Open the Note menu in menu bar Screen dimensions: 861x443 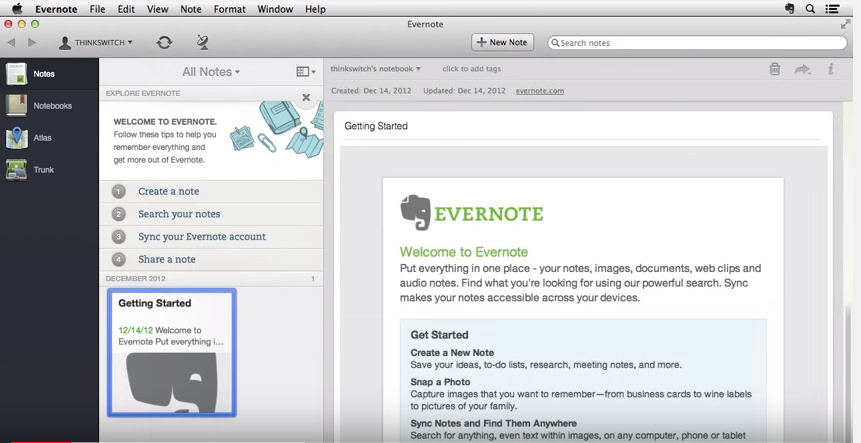[190, 9]
